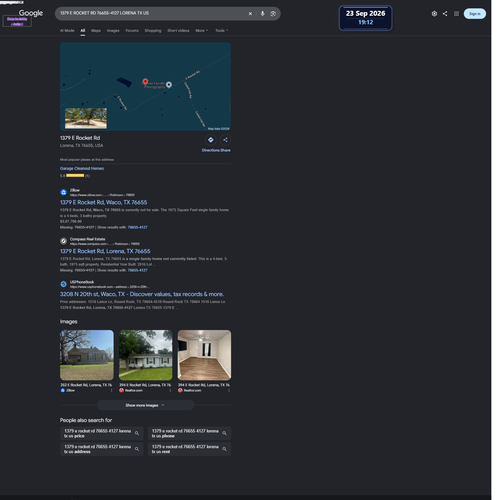Switch to the Shopping tab
This screenshot has width=497, height=500.
153,30
